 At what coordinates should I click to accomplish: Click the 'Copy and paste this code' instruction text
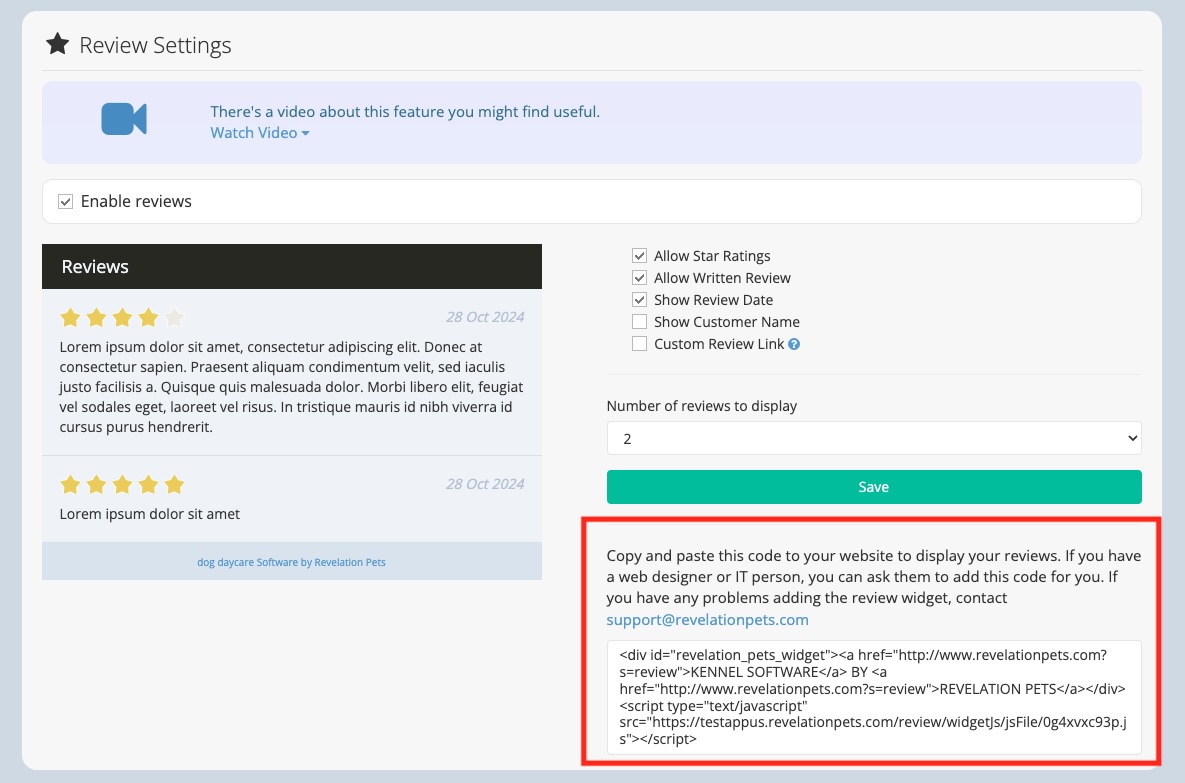874,577
